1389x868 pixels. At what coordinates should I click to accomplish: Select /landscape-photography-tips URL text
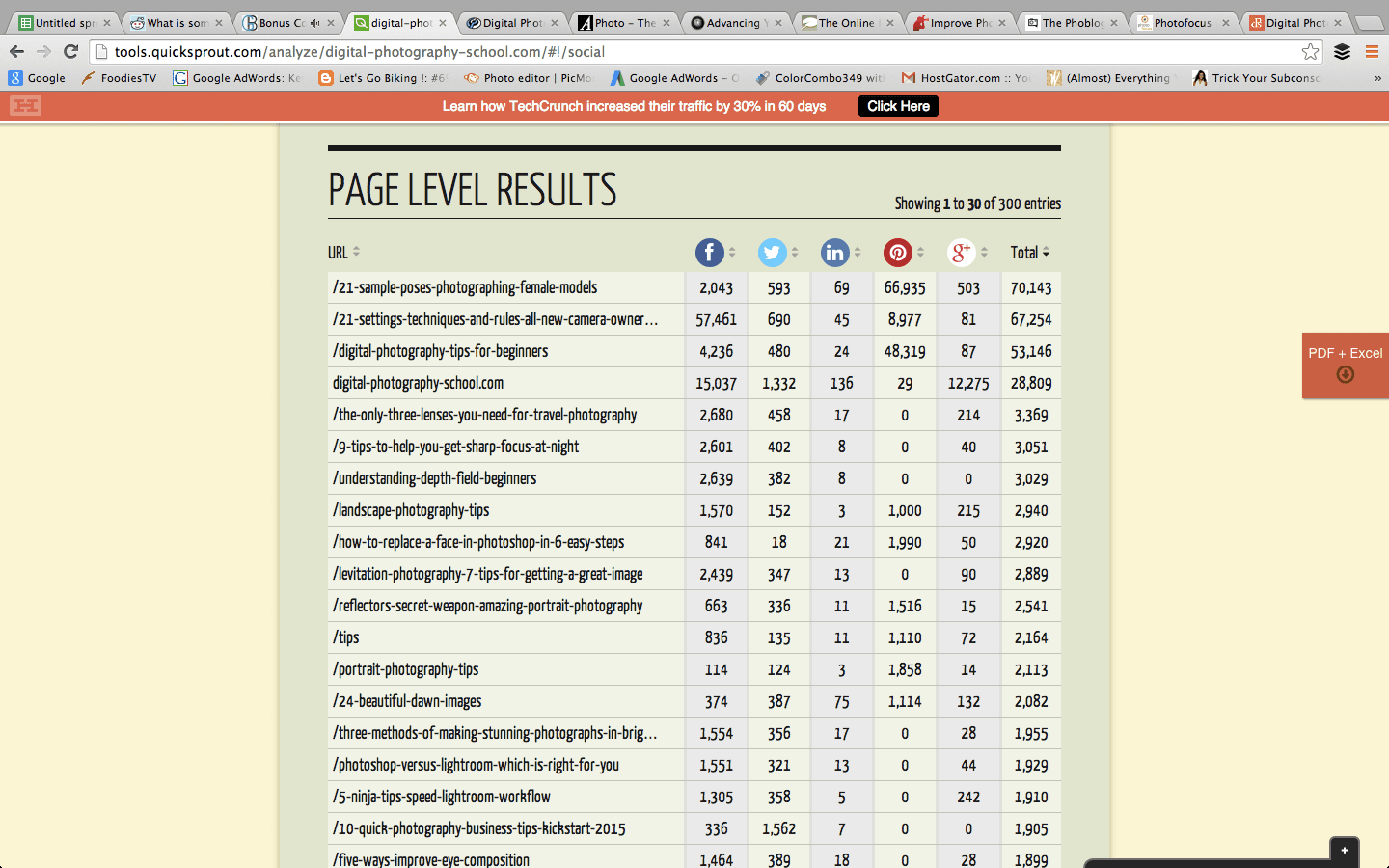[411, 510]
